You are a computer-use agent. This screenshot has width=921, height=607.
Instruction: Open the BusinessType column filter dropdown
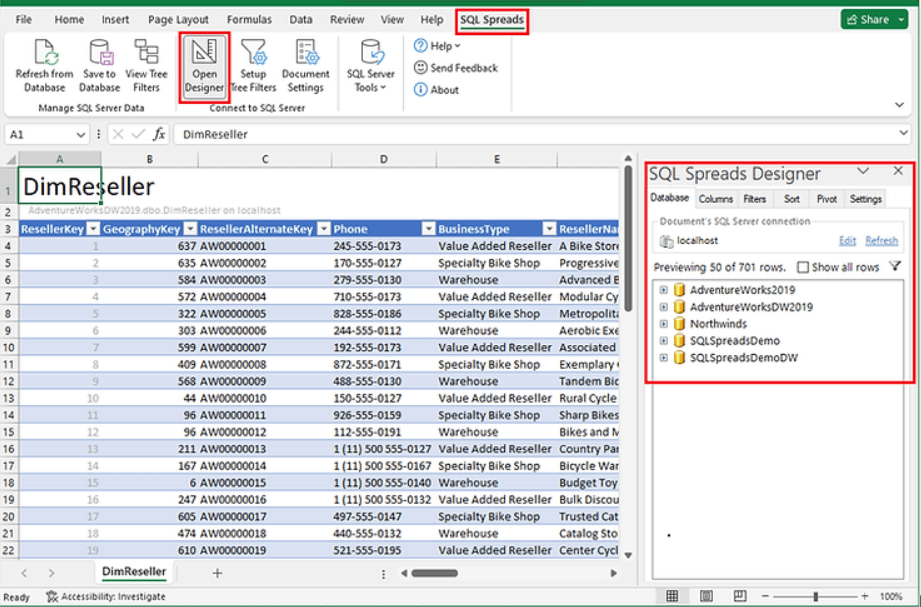428,228
